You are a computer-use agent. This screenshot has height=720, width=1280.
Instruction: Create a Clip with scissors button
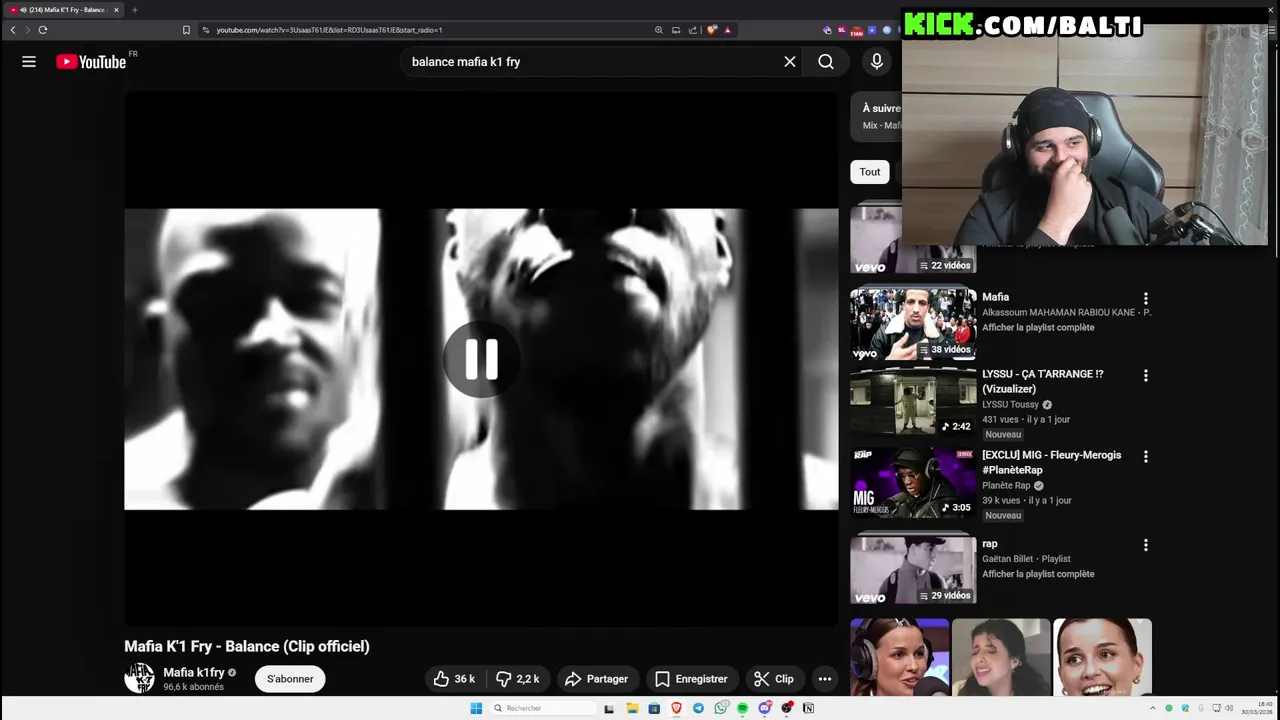pos(774,679)
